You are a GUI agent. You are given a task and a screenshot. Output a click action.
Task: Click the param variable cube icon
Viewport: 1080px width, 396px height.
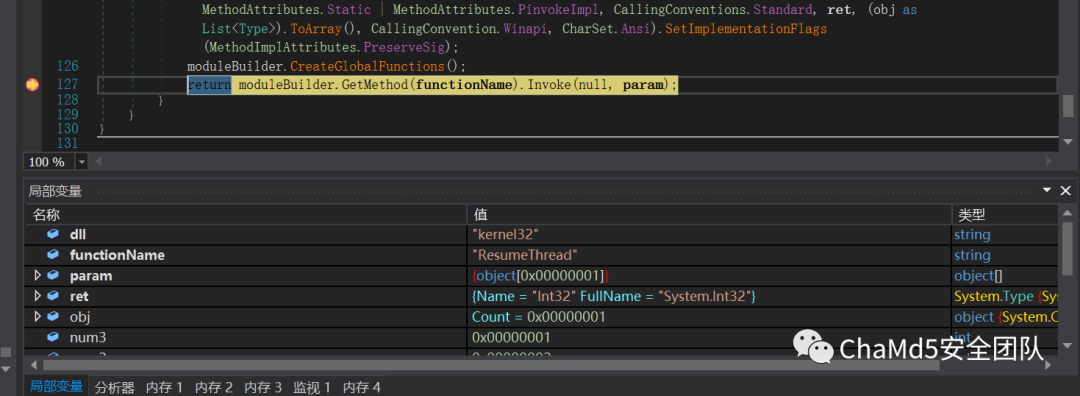[x=53, y=275]
